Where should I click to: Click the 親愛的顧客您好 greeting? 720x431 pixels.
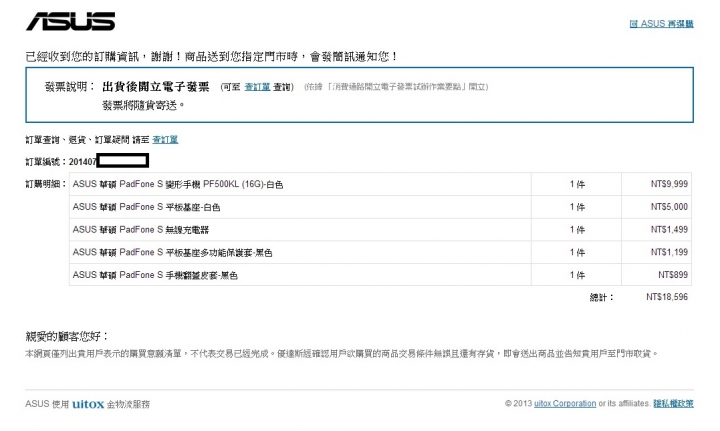(67, 336)
